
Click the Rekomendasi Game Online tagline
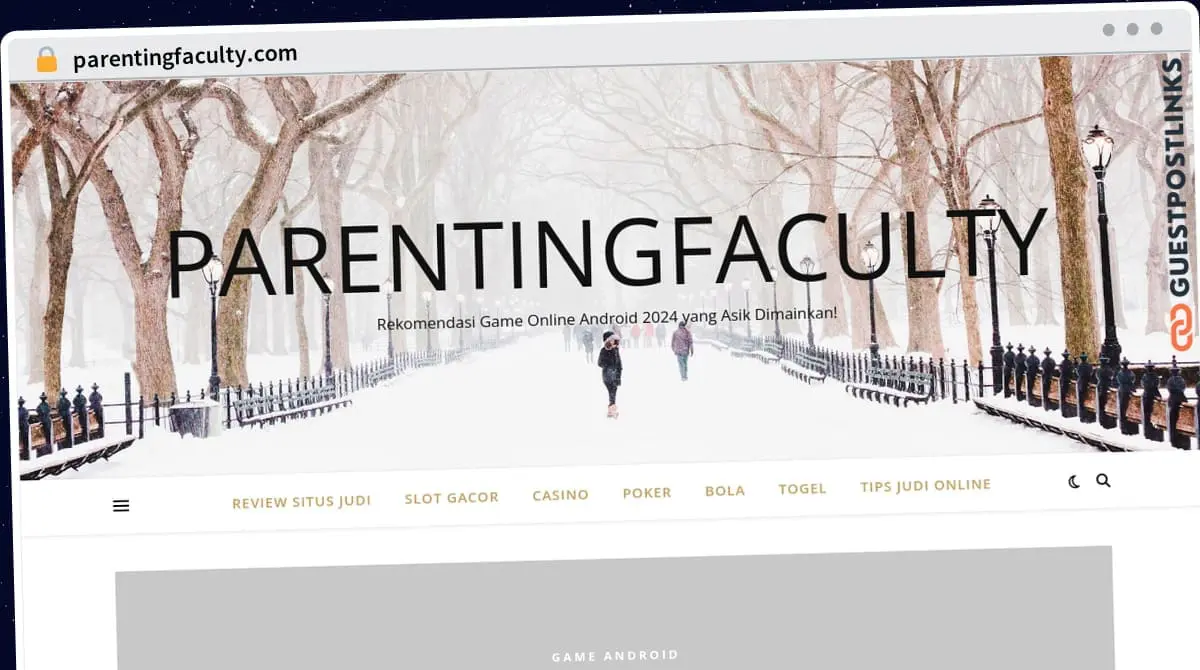click(x=607, y=319)
